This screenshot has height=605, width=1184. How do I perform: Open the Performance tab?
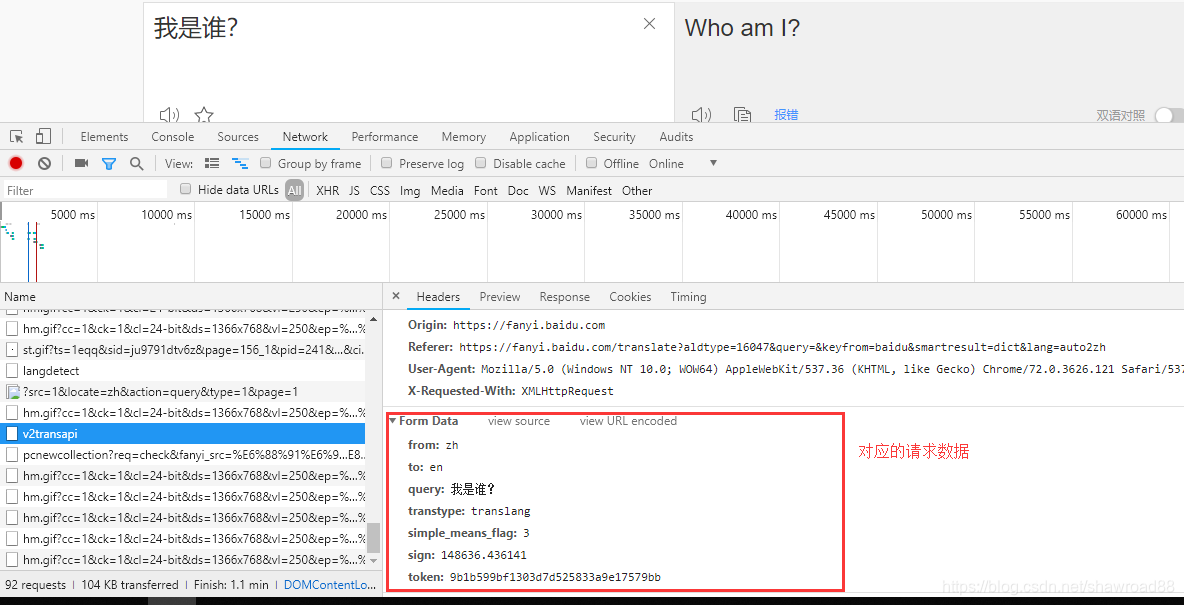click(384, 137)
